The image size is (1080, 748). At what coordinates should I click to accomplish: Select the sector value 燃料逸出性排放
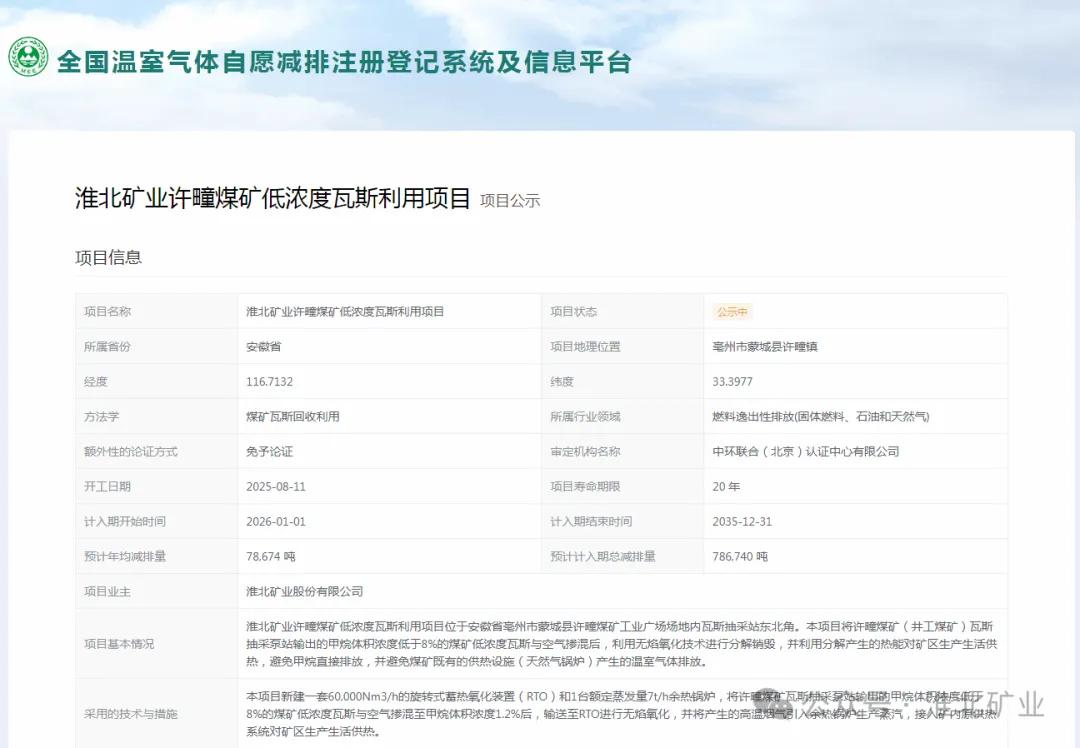(x=820, y=417)
